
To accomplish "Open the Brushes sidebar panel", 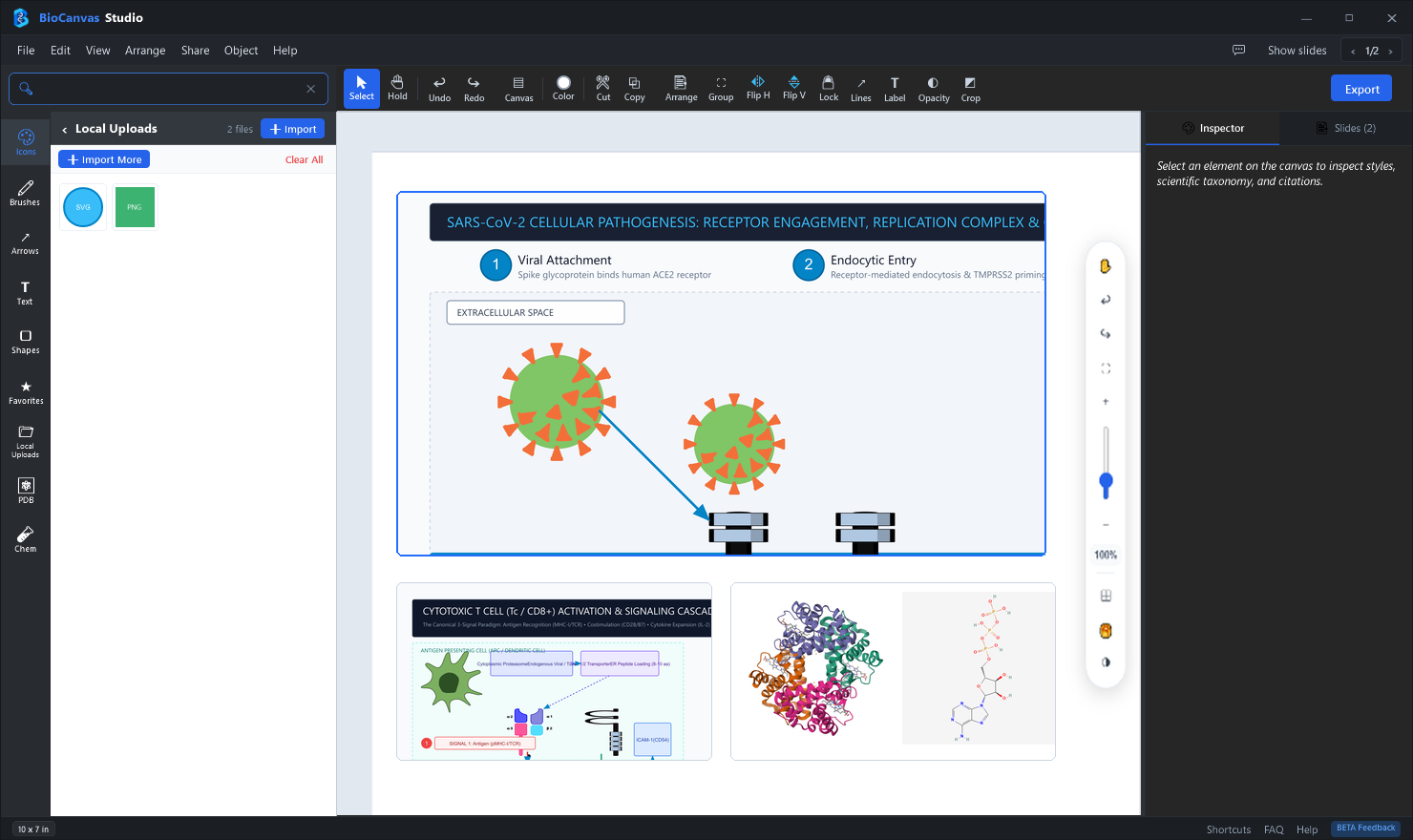I will pyautogui.click(x=26, y=193).
